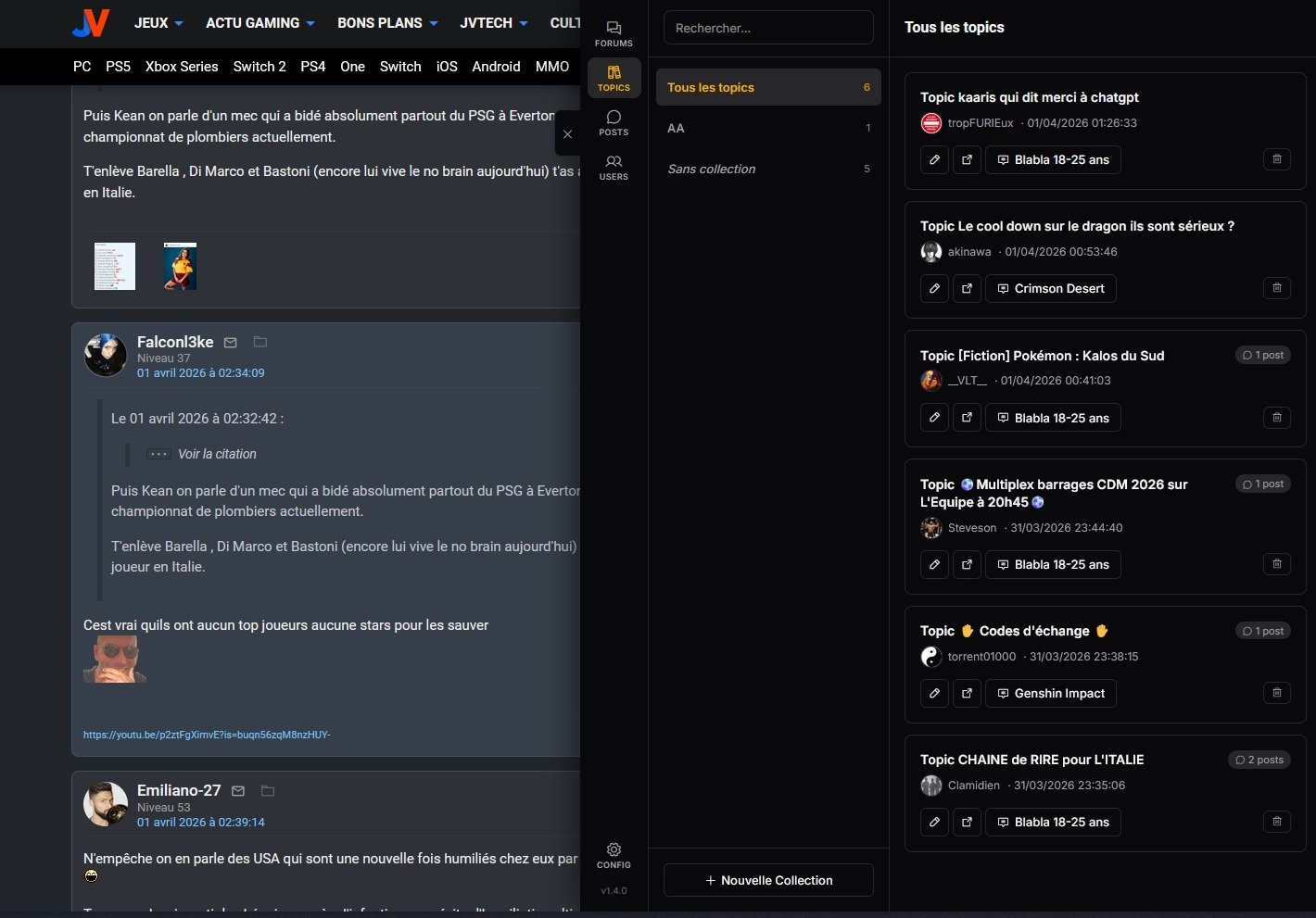This screenshot has width=1316, height=918.
Task: Open the 'Genshin Impact' forum button
Action: tap(1051, 693)
